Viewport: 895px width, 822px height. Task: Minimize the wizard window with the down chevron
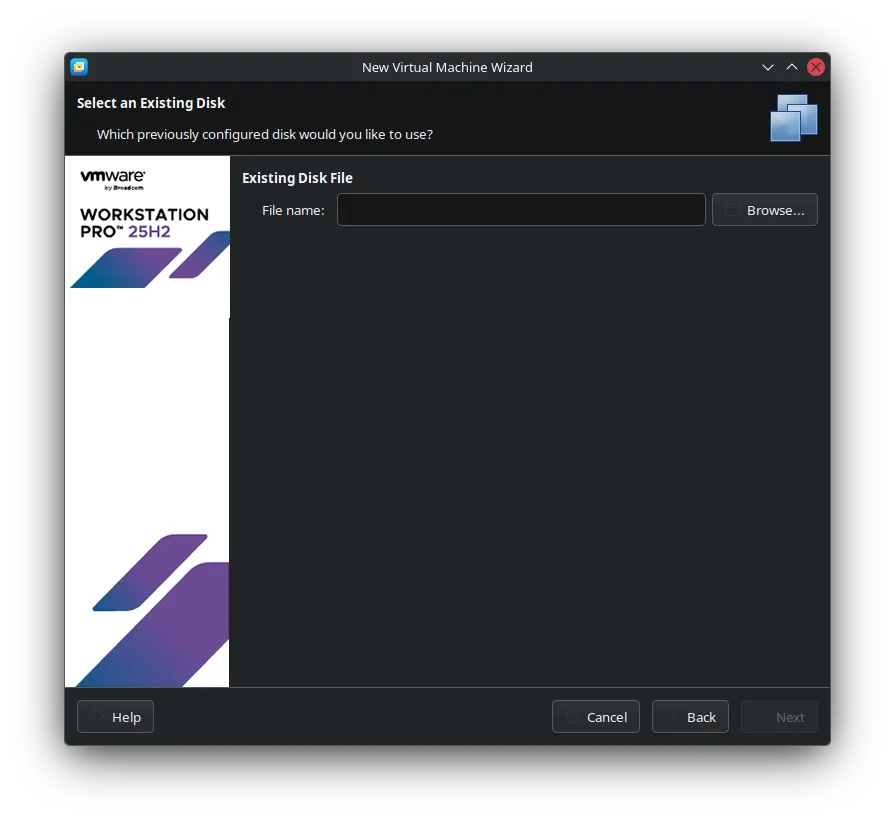tap(768, 67)
